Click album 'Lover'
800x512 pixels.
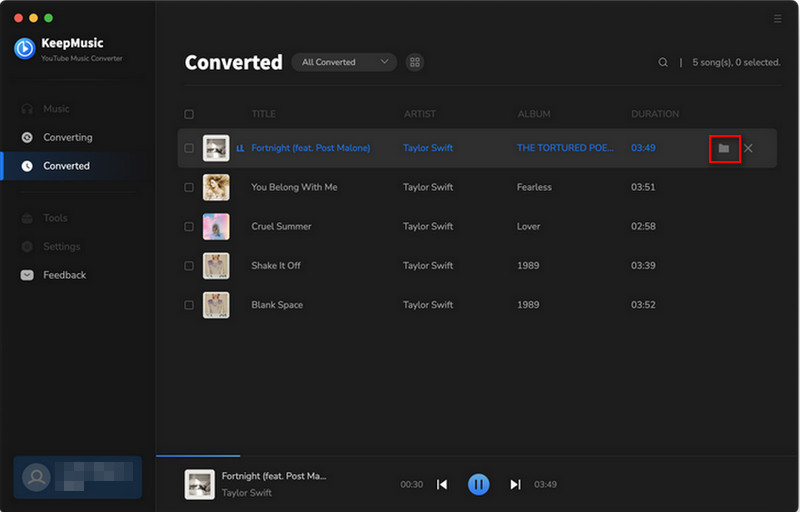(x=528, y=226)
